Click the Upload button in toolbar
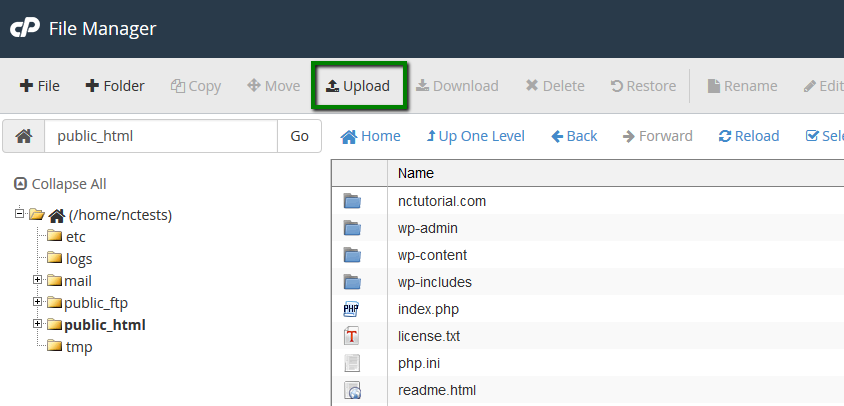 click(358, 86)
